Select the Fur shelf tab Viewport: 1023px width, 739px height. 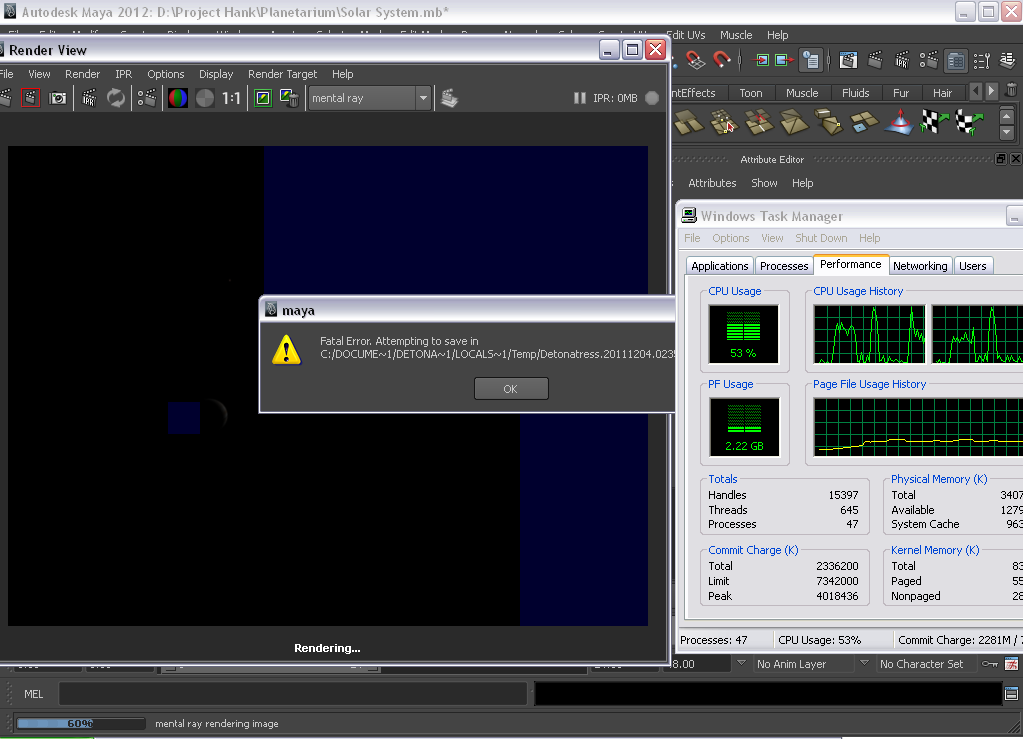pos(901,93)
